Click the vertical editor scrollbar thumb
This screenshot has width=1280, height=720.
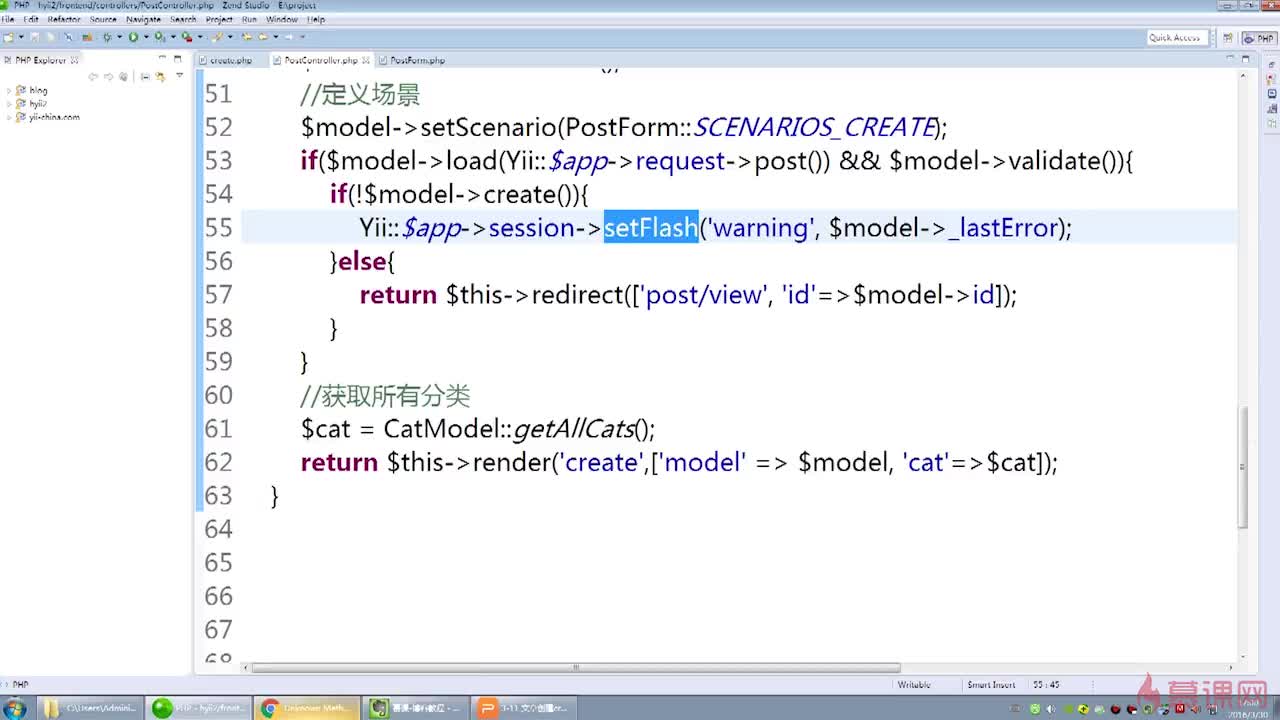point(1244,467)
